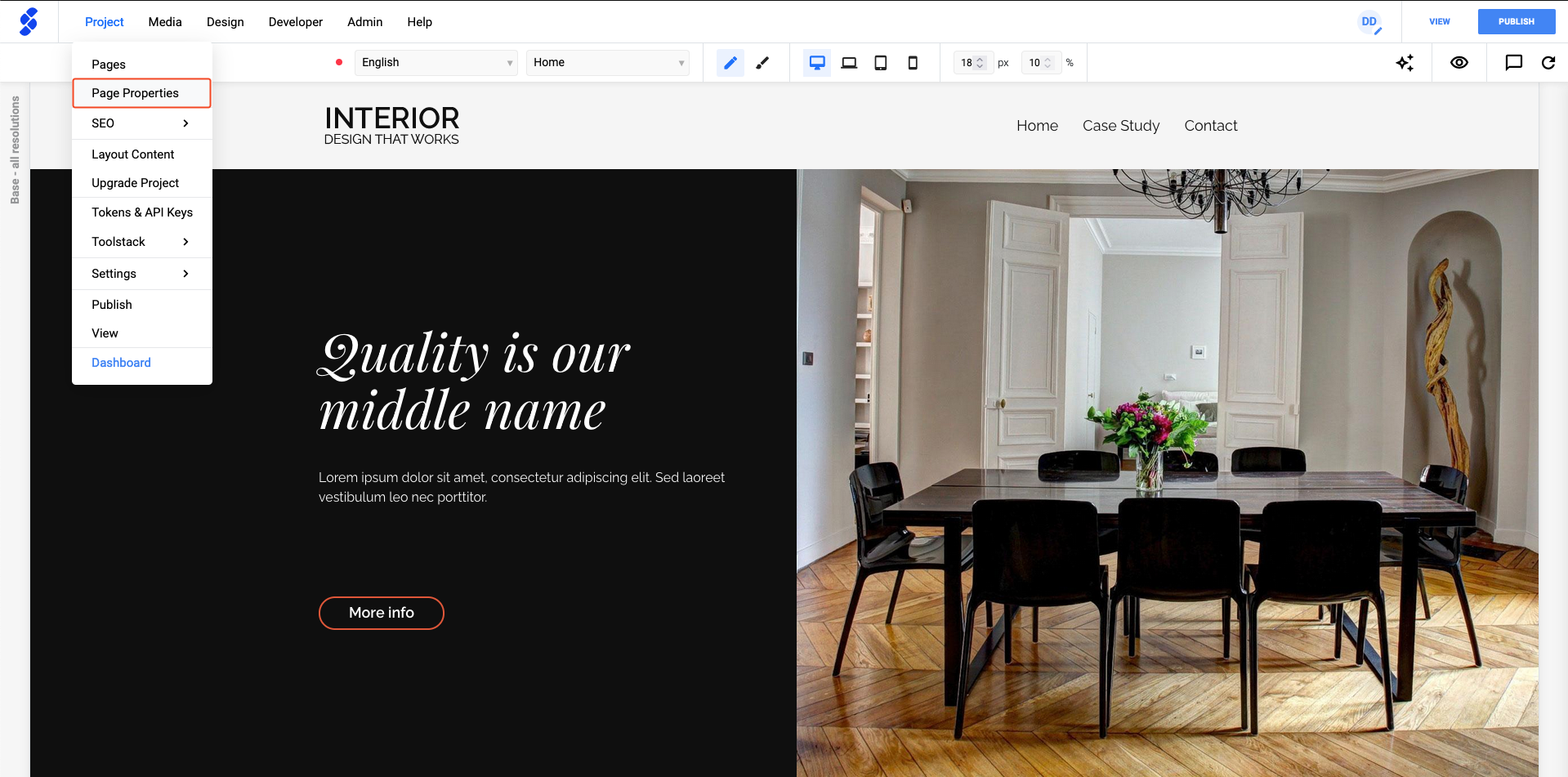Toggle the eye preview icon
Screen dimensions: 1568x777
[1459, 62]
